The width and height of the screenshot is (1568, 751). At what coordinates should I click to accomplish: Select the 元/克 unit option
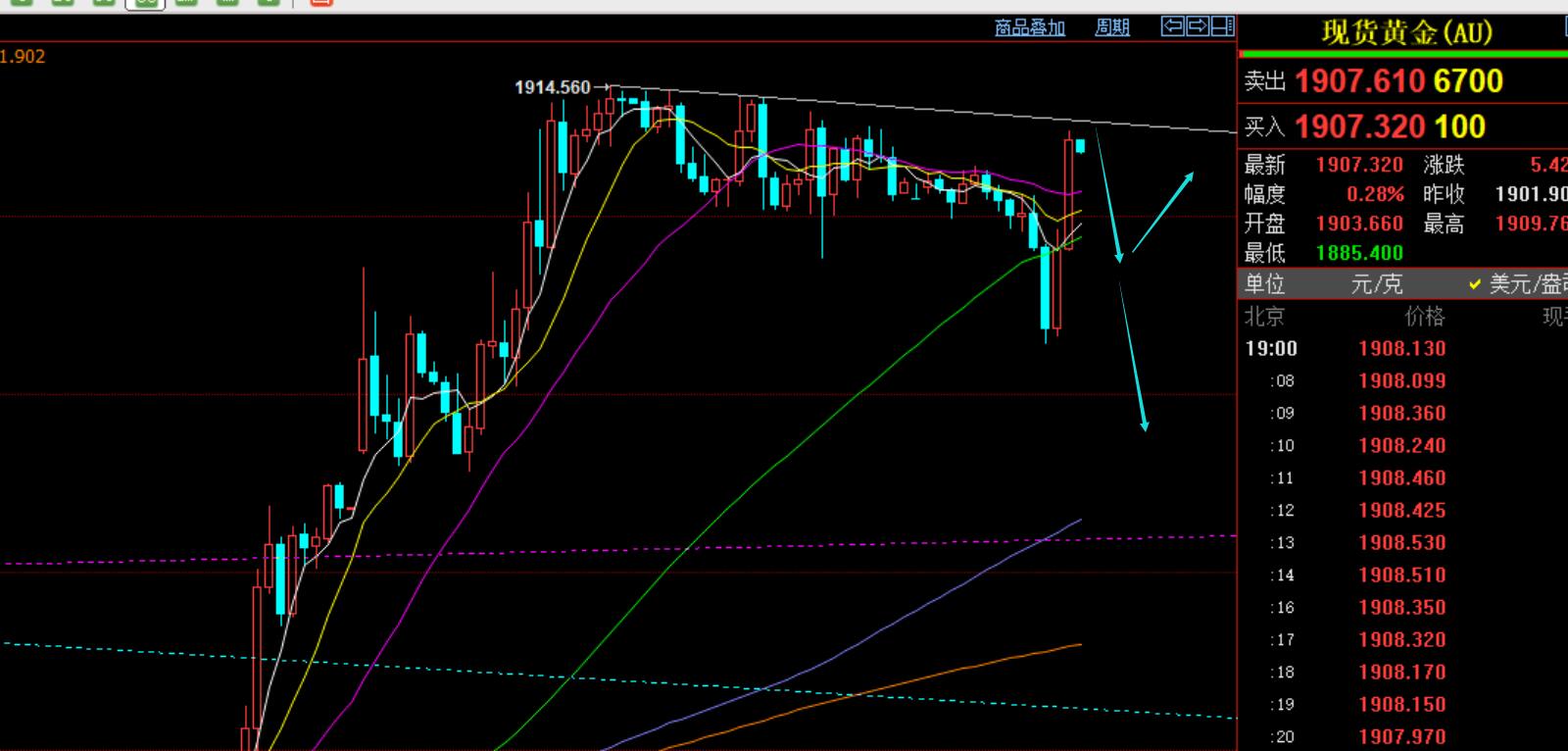tap(1377, 284)
